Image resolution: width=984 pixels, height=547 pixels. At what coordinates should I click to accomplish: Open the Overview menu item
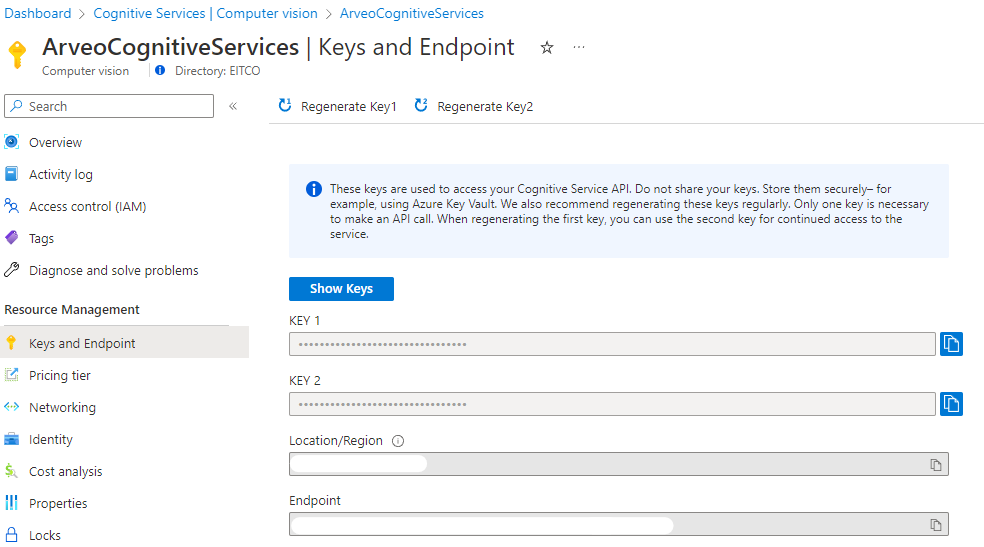click(x=55, y=142)
